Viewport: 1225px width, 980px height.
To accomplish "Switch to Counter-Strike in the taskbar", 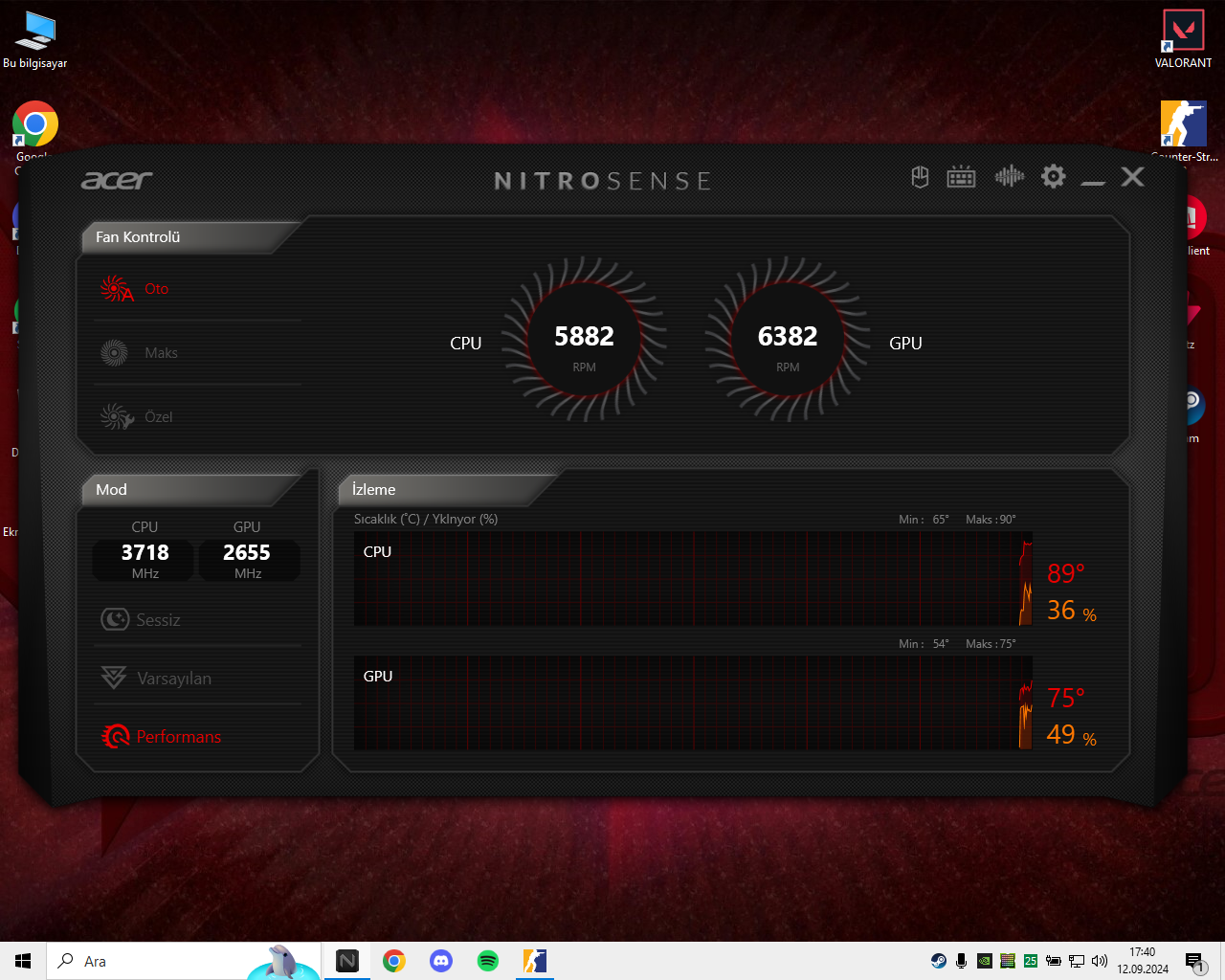I will (x=535, y=961).
